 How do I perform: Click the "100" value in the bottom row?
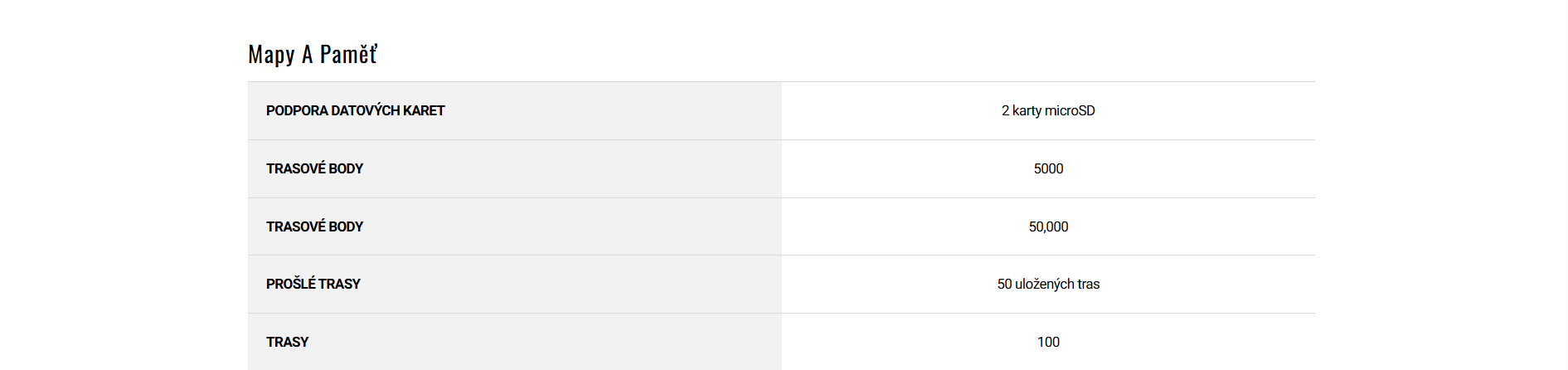coord(1048,342)
